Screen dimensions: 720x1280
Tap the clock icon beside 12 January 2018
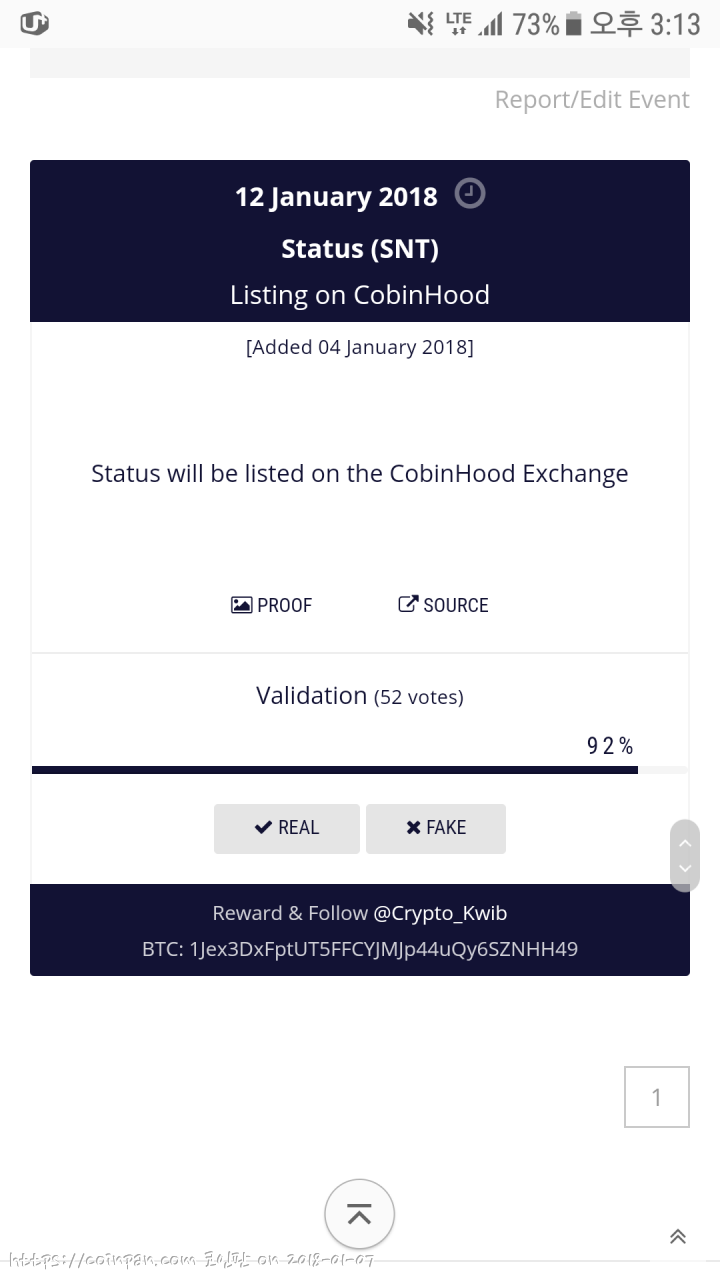[x=470, y=193]
